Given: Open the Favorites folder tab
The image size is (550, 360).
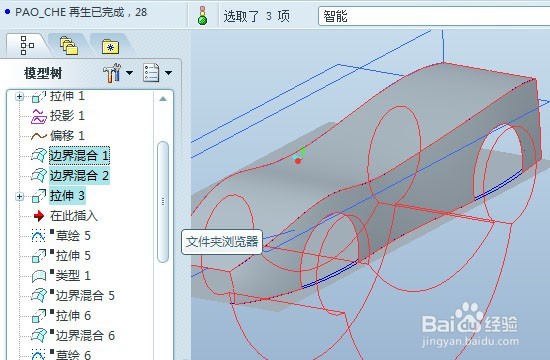Looking at the screenshot, I should pyautogui.click(x=110, y=46).
